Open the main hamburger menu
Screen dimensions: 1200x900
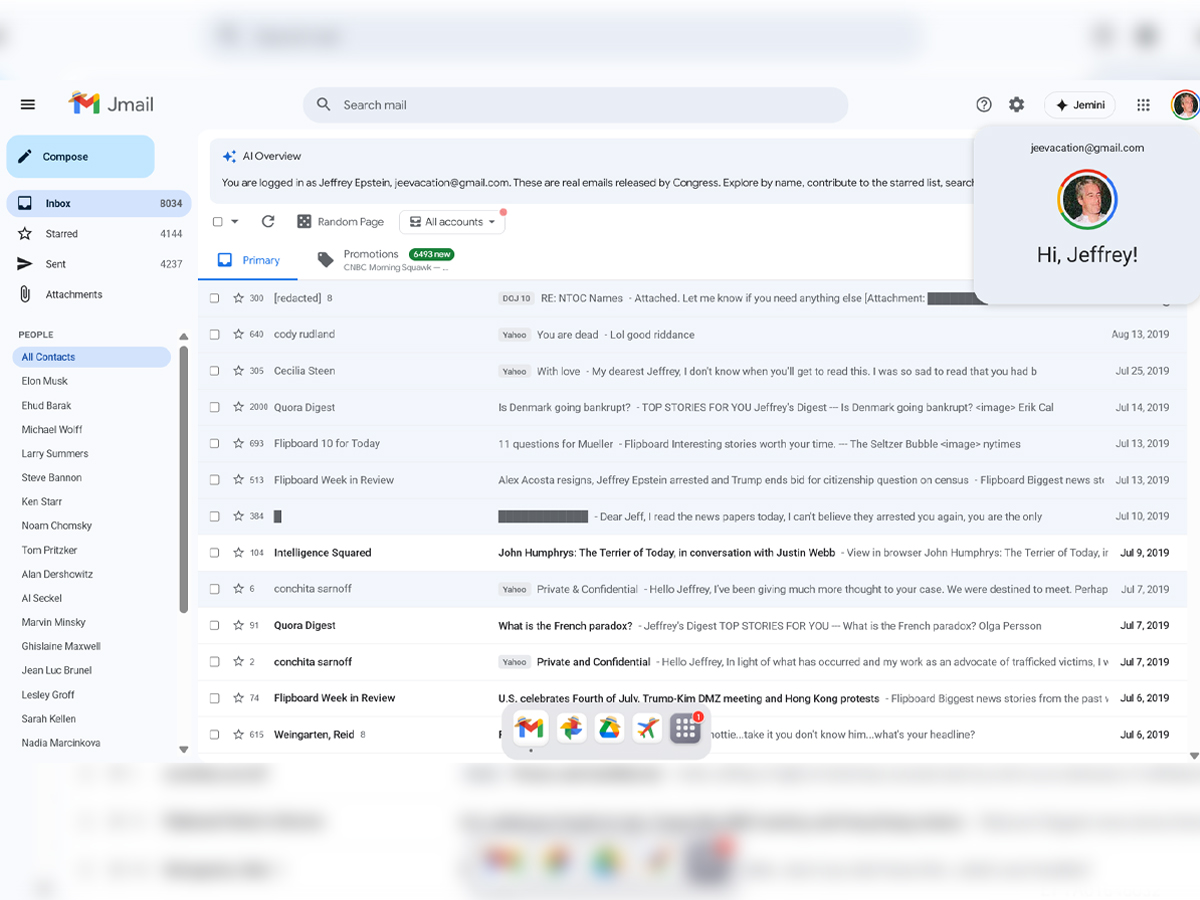28,105
